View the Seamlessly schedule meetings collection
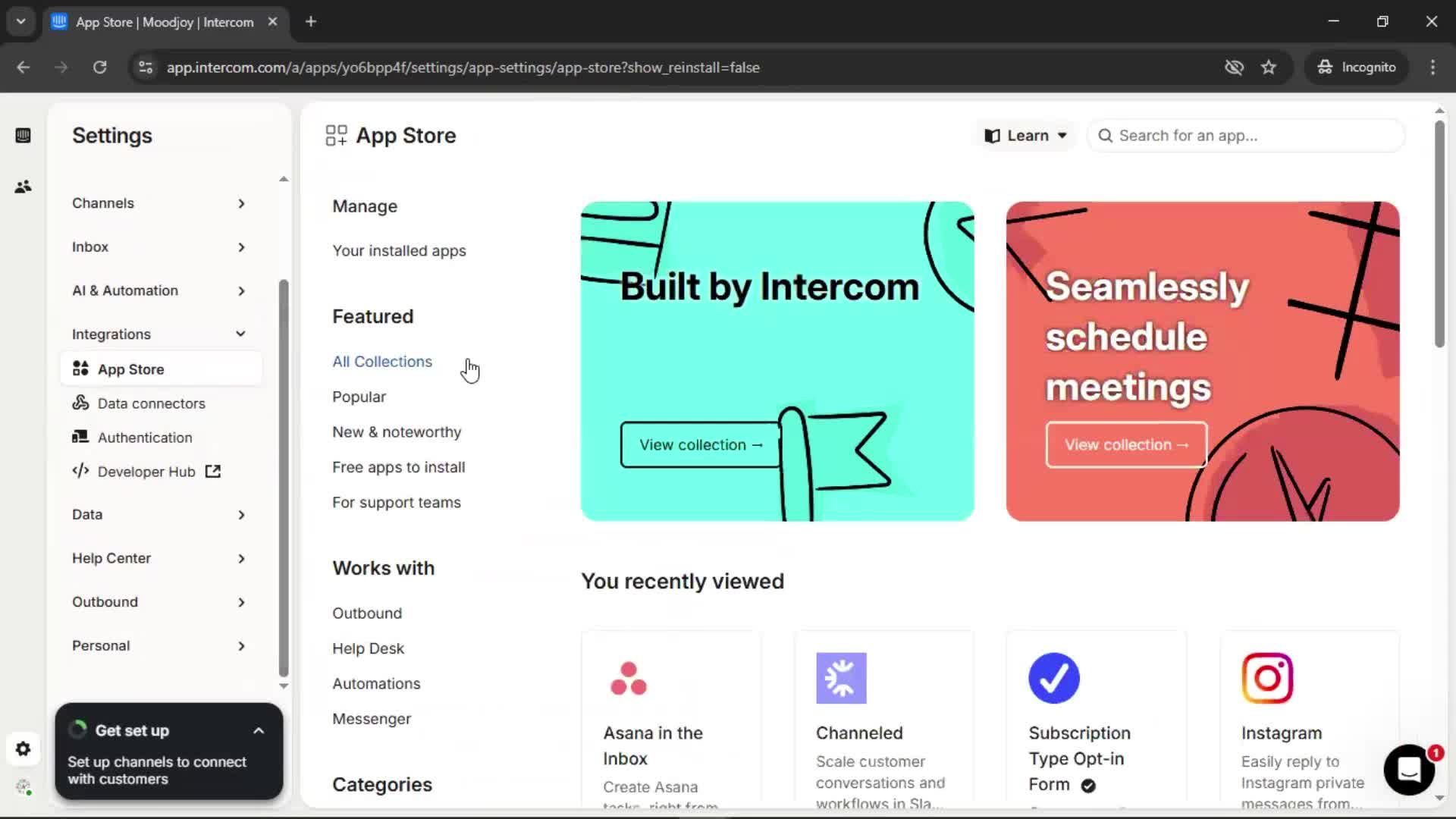This screenshot has width=1456, height=819. pyautogui.click(x=1126, y=445)
